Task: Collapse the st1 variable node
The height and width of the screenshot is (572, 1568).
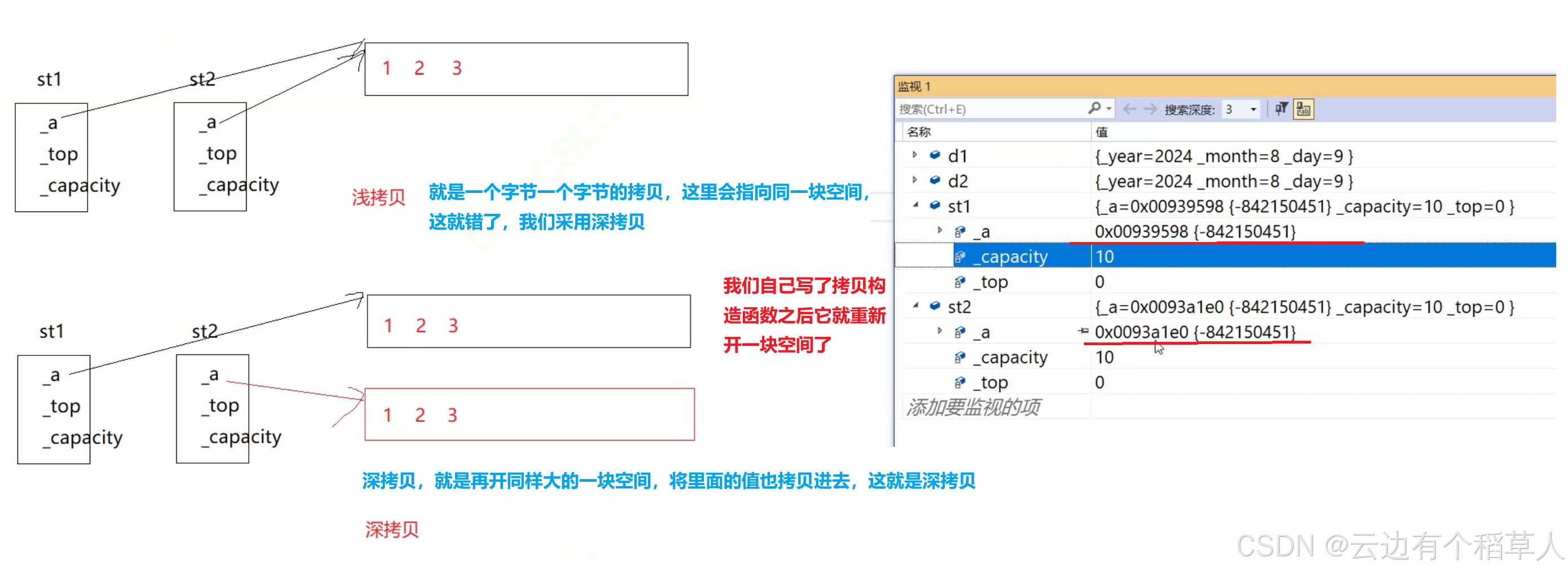Action: [x=916, y=205]
